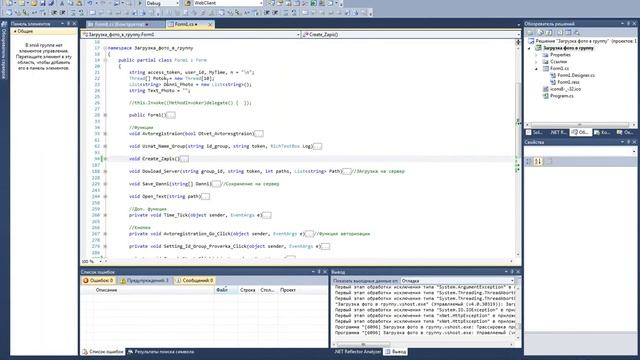Toggle the Предупреждений 3 warnings filter
This screenshot has width=640, height=360.
pos(144,280)
